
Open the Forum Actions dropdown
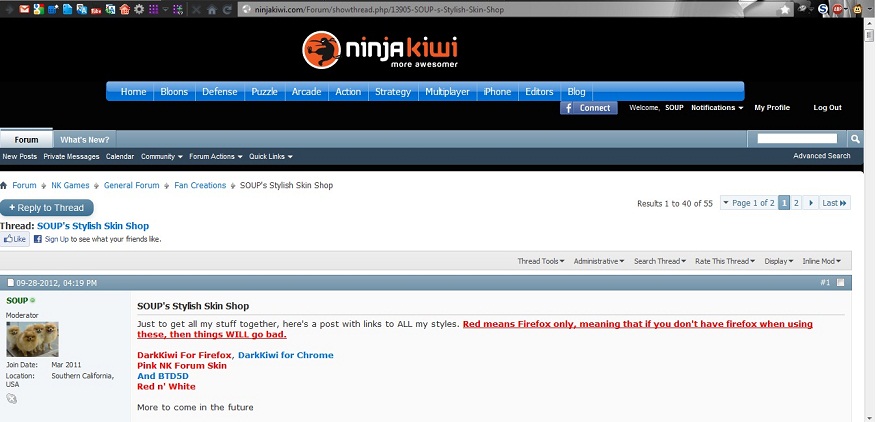pyautogui.click(x=216, y=157)
